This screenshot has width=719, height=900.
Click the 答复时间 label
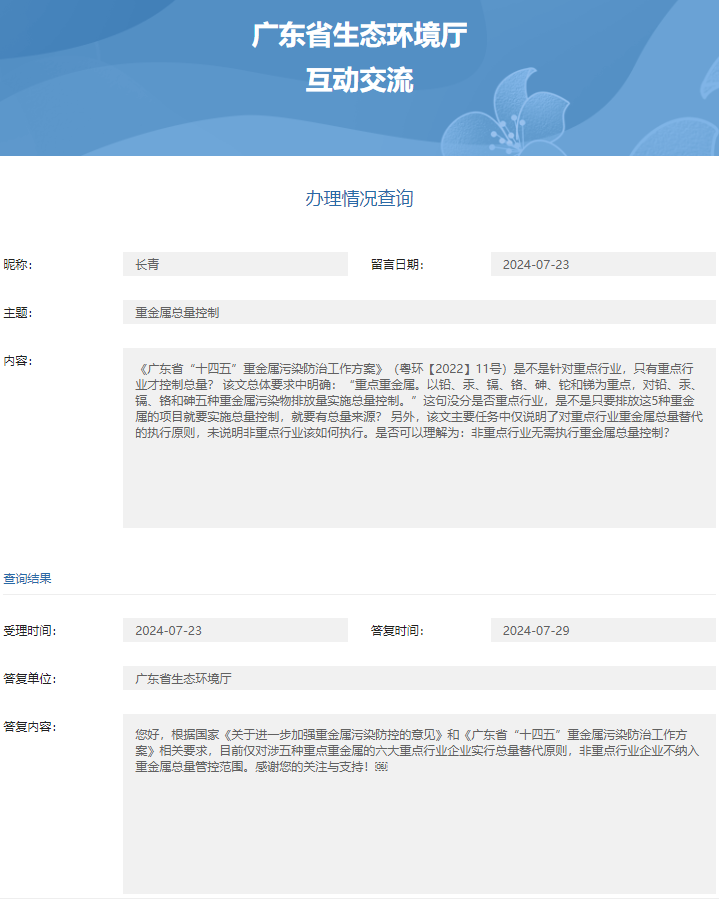[x=397, y=631]
